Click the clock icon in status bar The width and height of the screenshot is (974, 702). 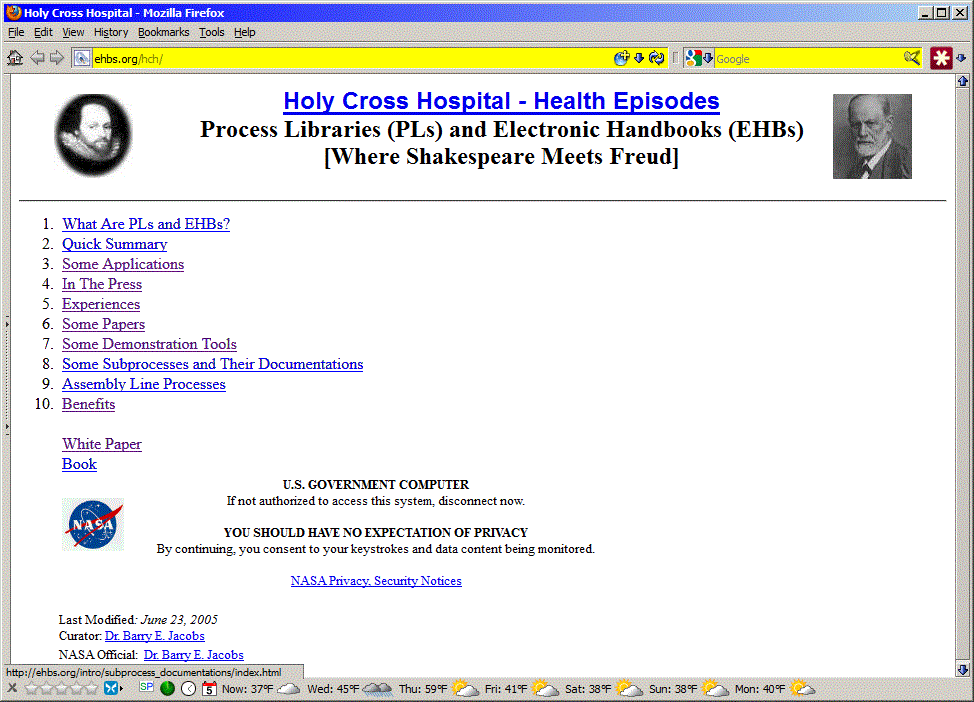coord(188,688)
